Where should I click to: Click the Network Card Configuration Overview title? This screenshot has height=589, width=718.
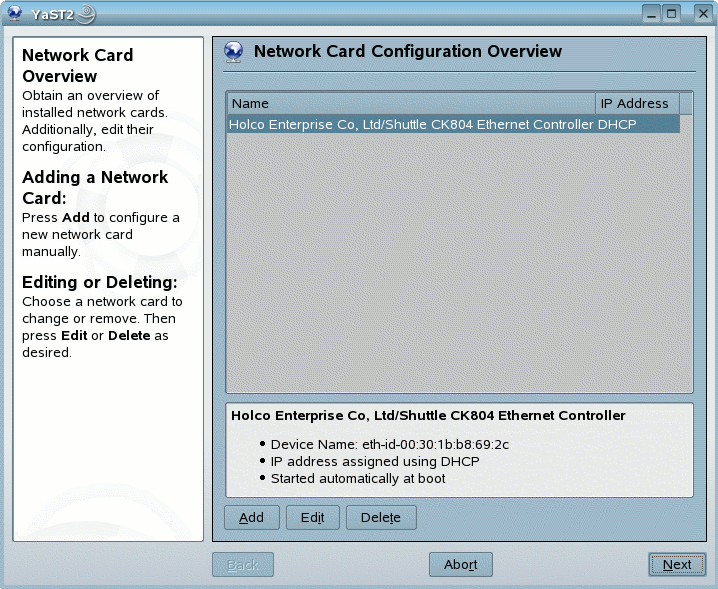[408, 51]
